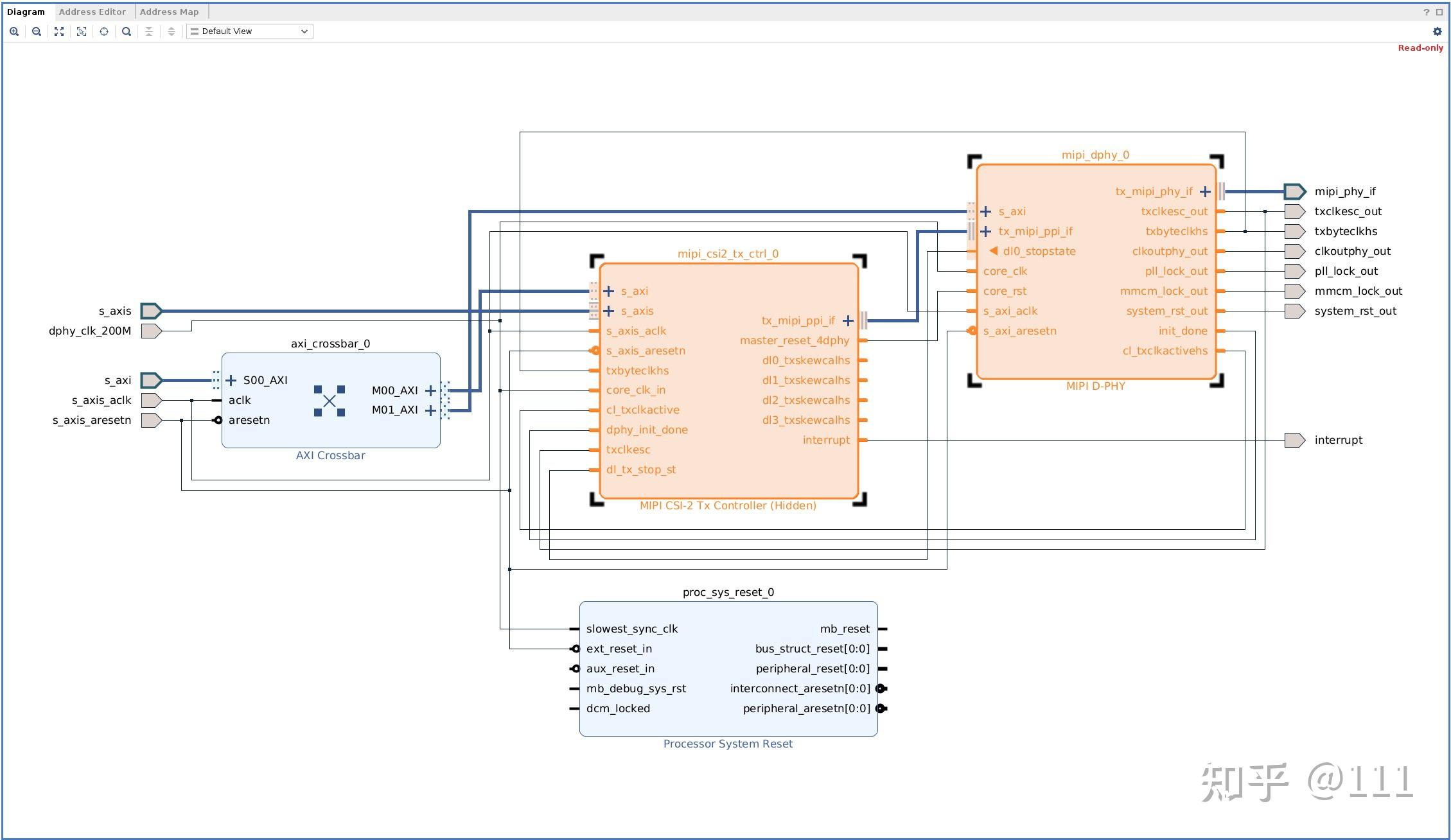Viewport: 1451px width, 840px height.
Task: Open the Default View dropdown
Action: click(x=250, y=31)
